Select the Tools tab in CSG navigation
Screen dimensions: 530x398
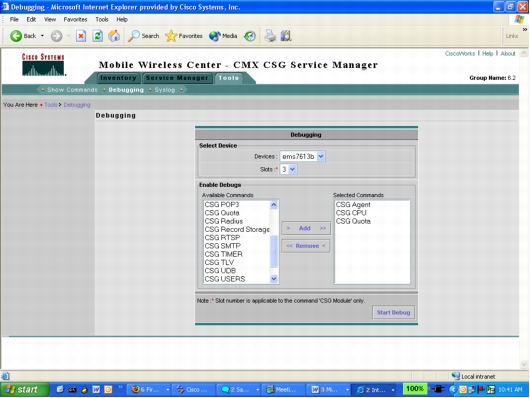(x=228, y=78)
